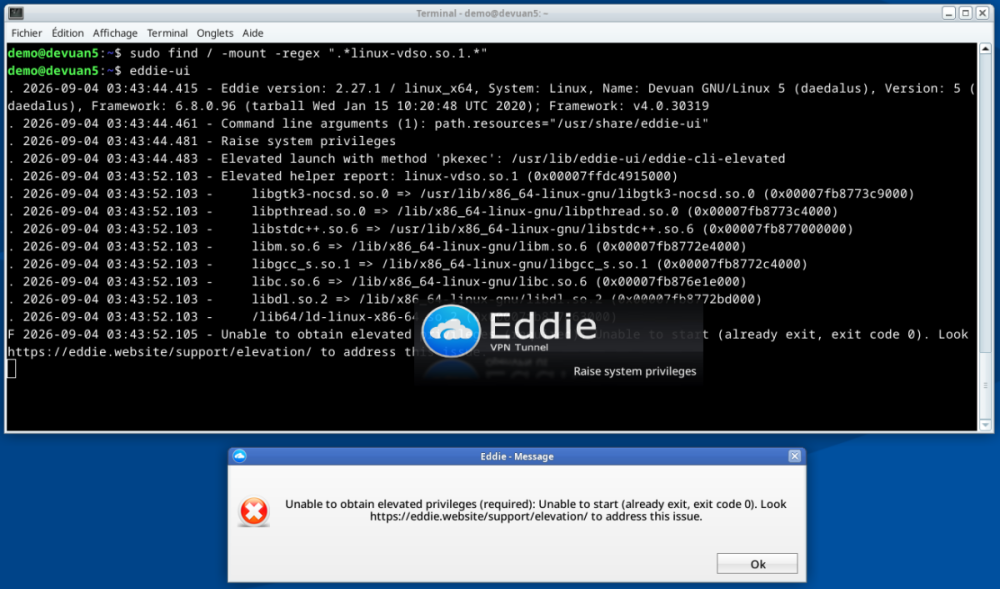Open the Onglets menu
1000x589 pixels.
click(215, 33)
